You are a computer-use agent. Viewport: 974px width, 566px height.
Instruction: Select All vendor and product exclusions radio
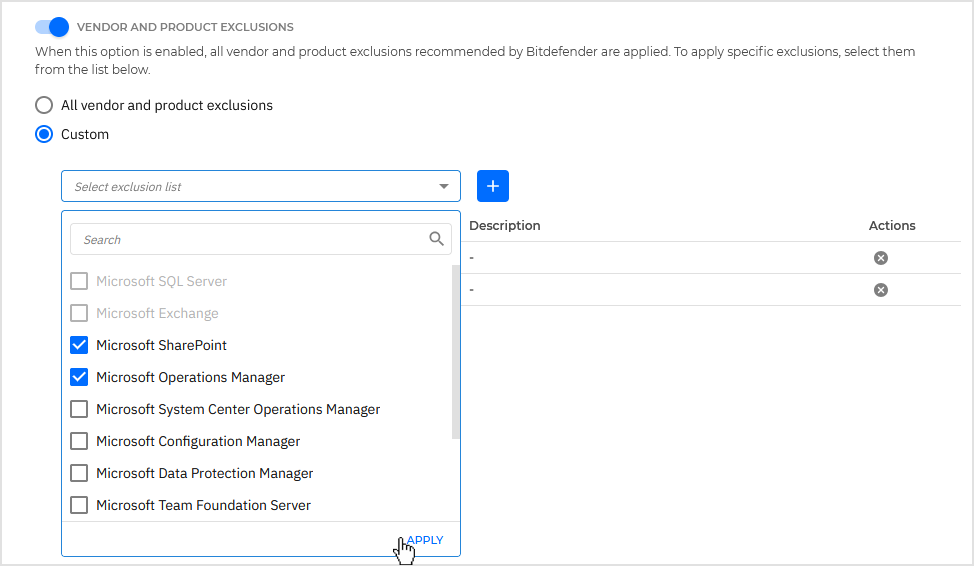(44, 105)
